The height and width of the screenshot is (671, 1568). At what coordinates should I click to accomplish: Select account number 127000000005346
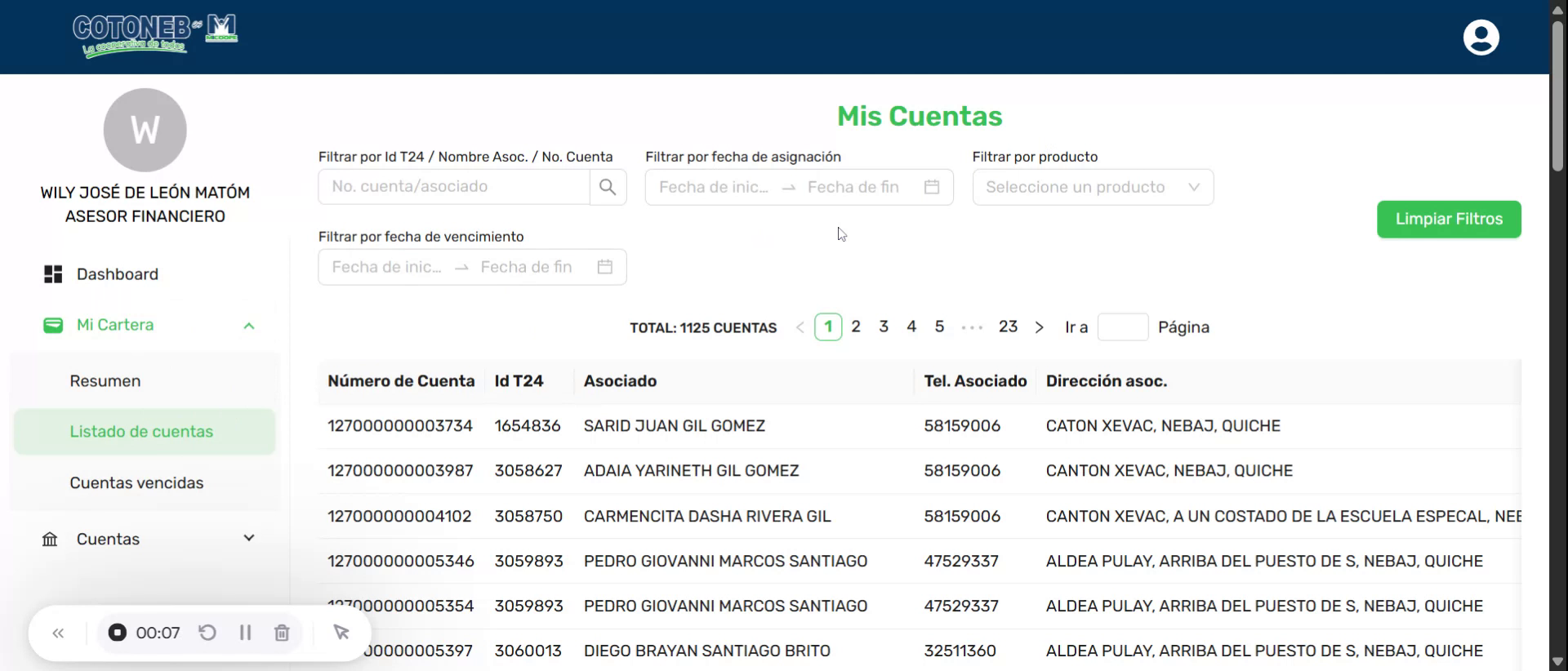(401, 562)
